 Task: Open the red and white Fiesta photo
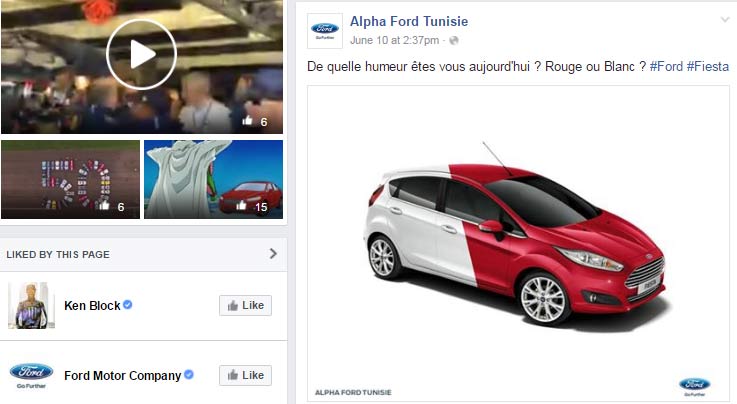point(518,243)
